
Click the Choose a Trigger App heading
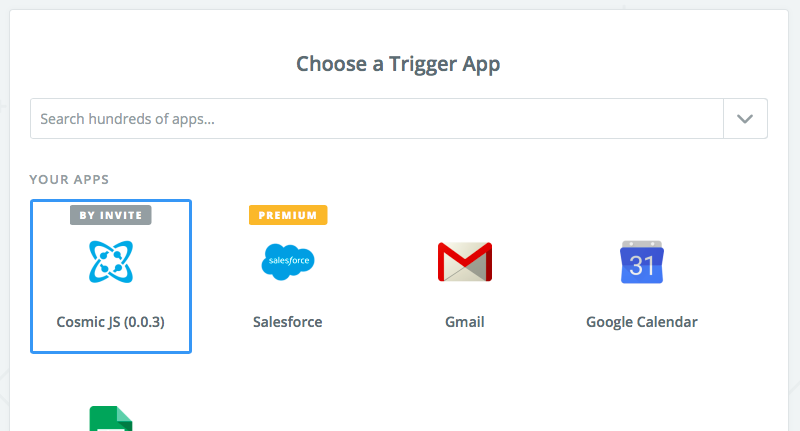pyautogui.click(x=398, y=65)
